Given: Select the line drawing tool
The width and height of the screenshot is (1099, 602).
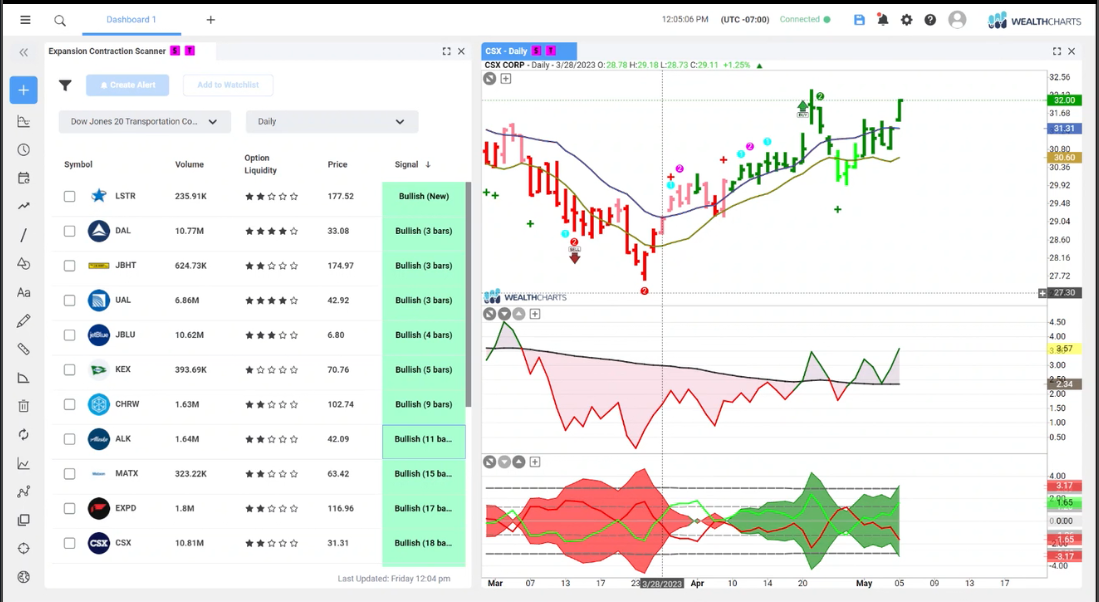Looking at the screenshot, I should [x=23, y=235].
